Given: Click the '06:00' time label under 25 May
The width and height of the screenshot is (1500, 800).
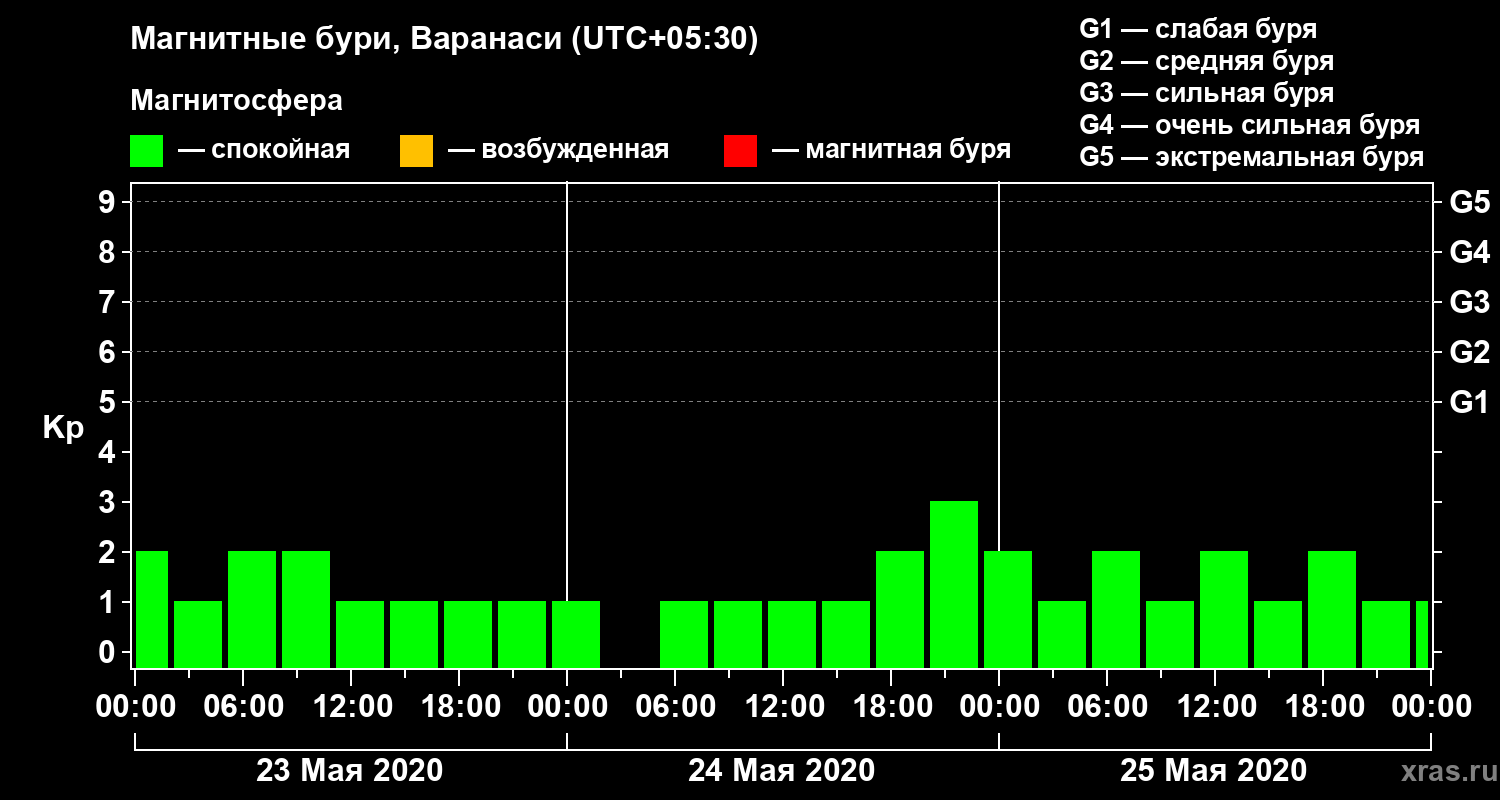Looking at the screenshot, I should tap(1107, 707).
